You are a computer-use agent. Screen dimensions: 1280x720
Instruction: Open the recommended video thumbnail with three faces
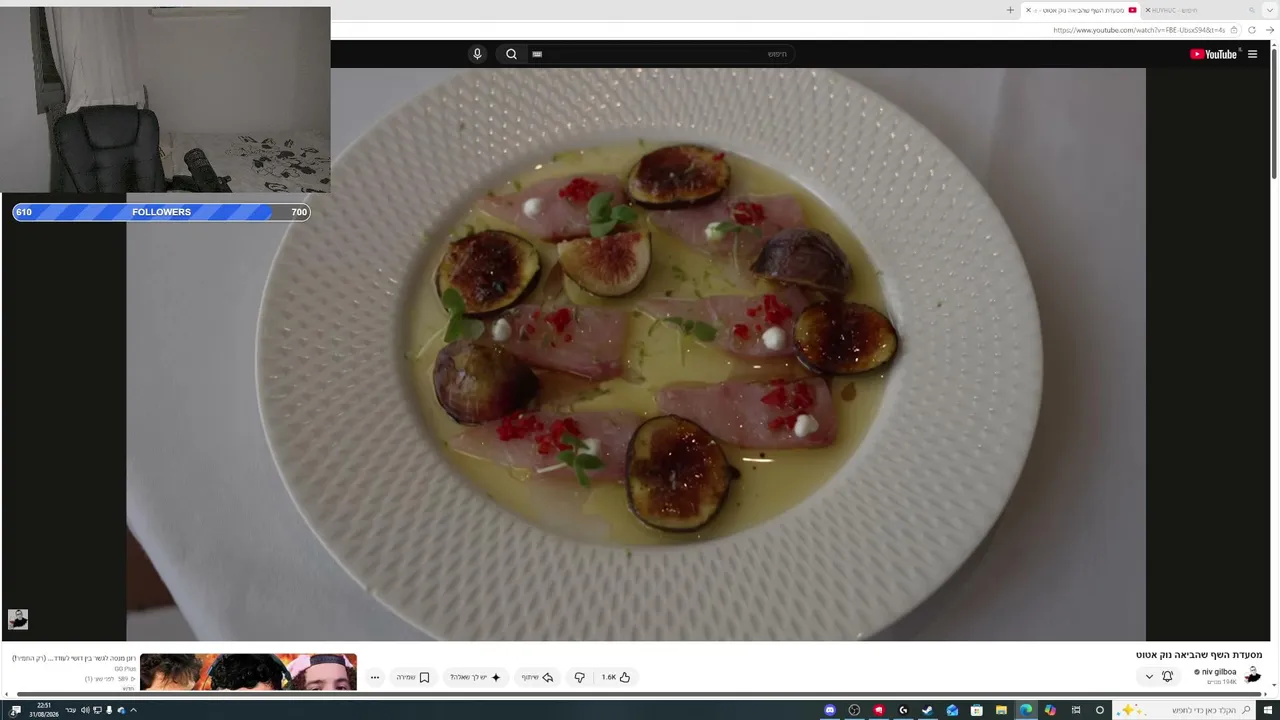tap(248, 671)
